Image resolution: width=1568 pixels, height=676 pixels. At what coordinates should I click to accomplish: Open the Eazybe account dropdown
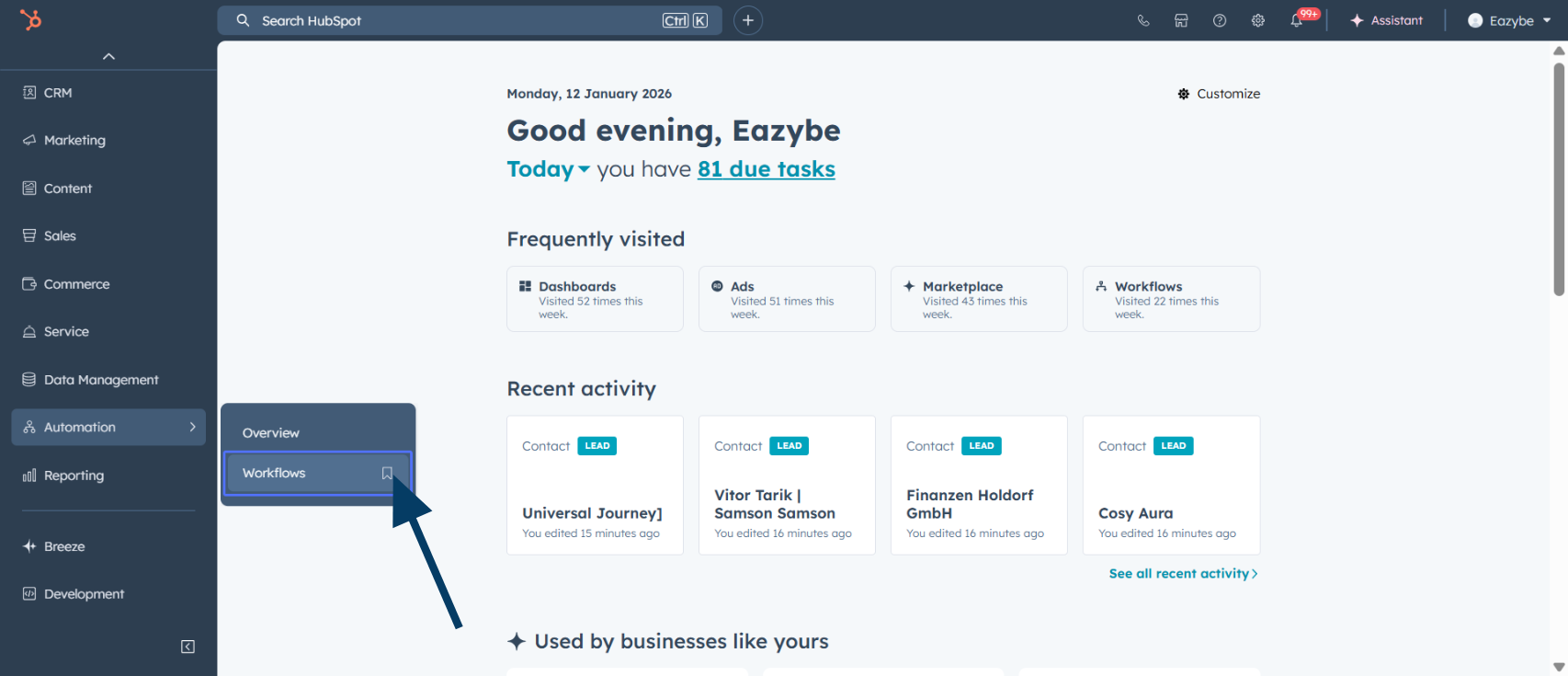[x=1509, y=20]
